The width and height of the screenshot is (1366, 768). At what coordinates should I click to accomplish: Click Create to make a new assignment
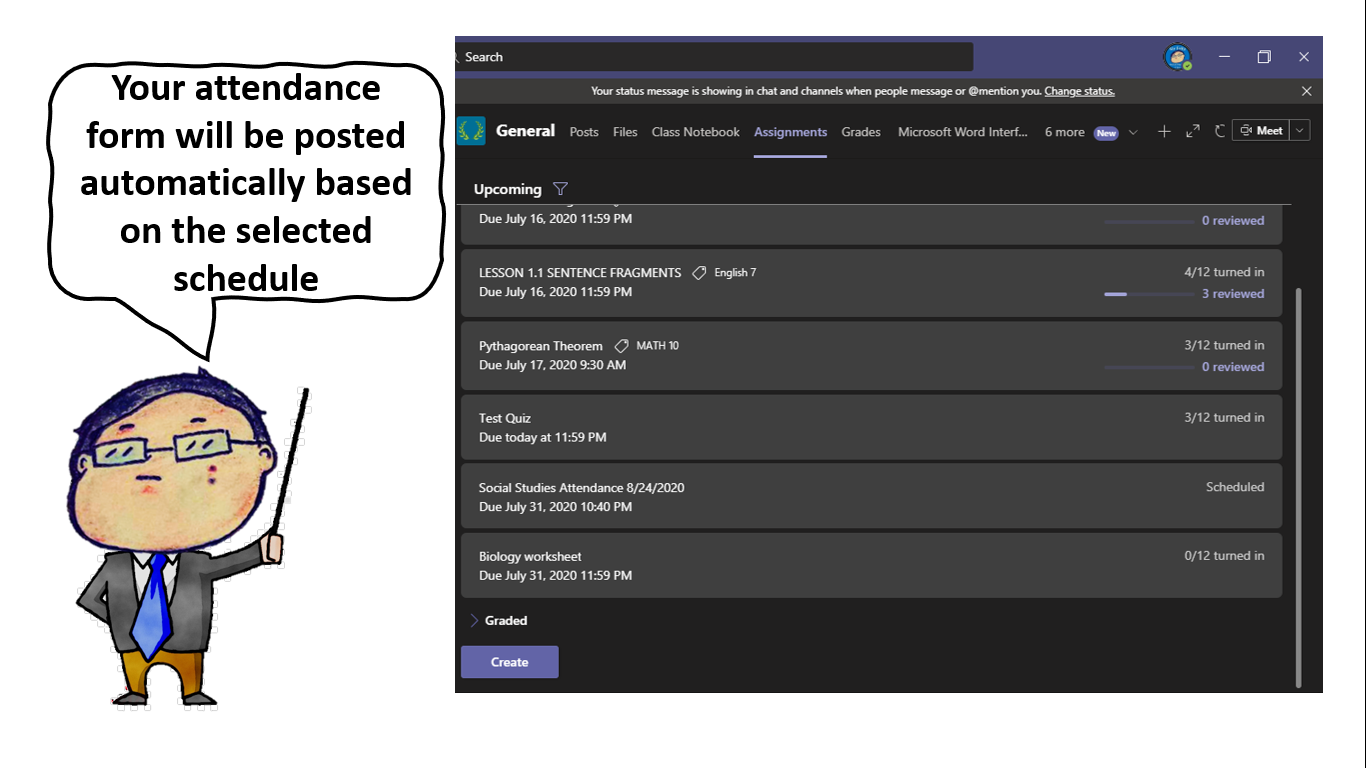point(509,661)
